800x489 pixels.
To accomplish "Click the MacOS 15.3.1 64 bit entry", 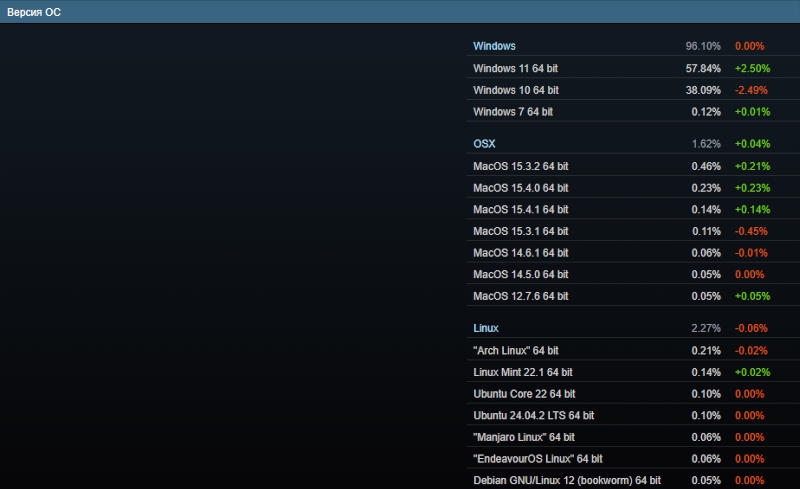I will (520, 231).
